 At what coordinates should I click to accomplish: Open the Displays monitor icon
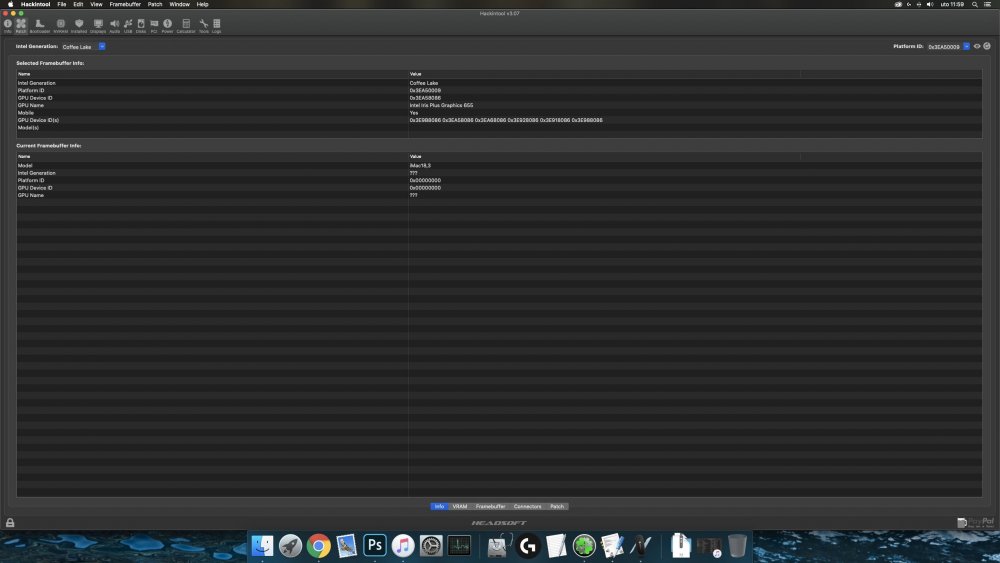(98, 26)
